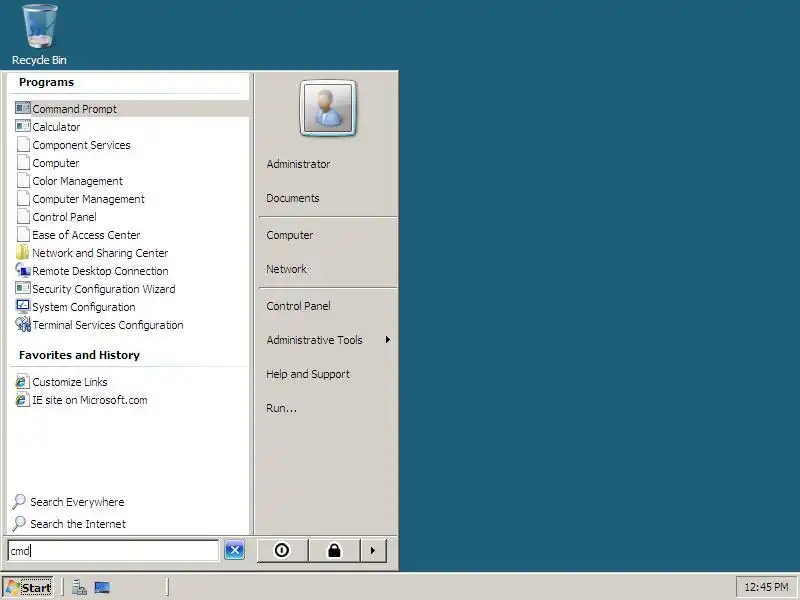Open Network from the Start menu
800x600 pixels.
point(286,269)
